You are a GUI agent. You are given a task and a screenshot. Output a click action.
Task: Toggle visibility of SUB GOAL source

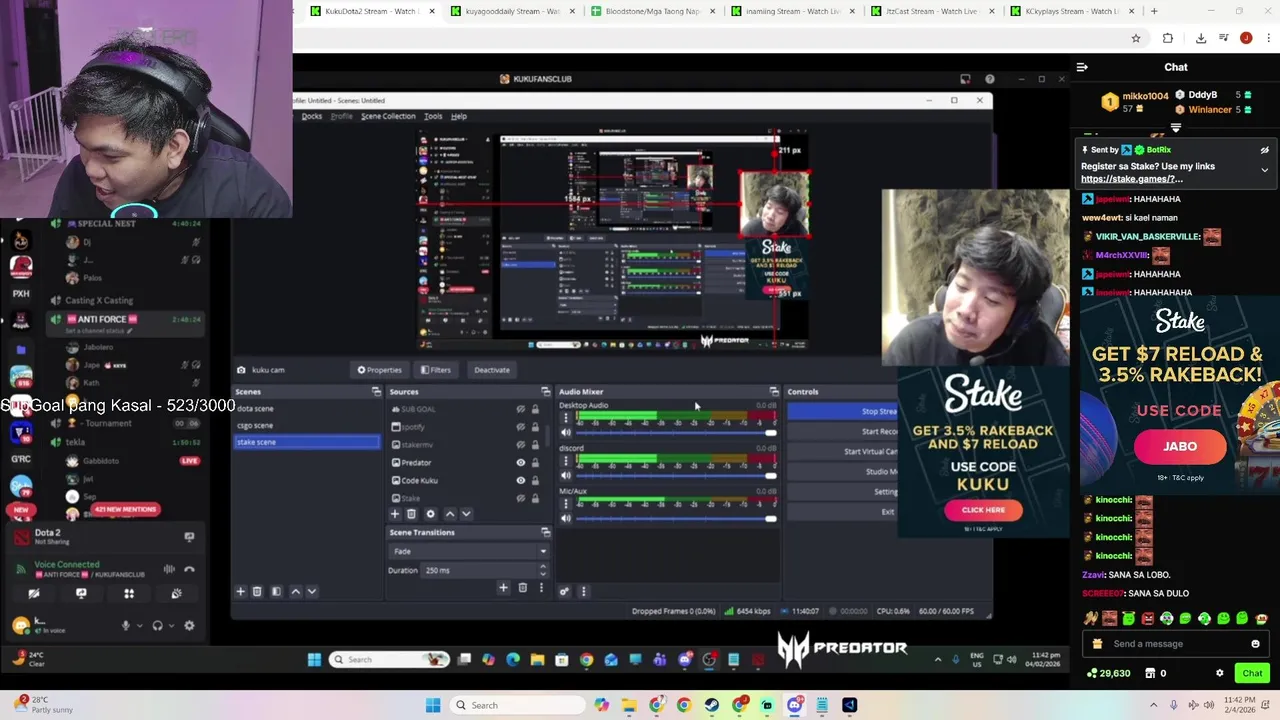520,409
